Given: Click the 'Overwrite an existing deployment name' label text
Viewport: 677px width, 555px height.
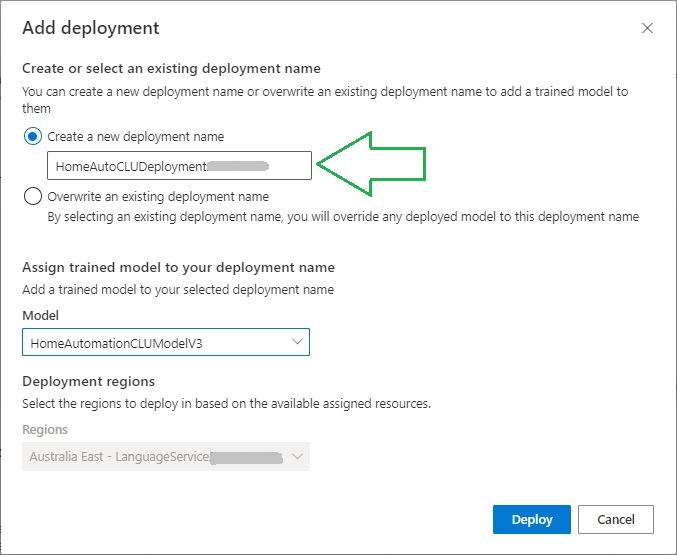Looking at the screenshot, I should pos(158,197).
